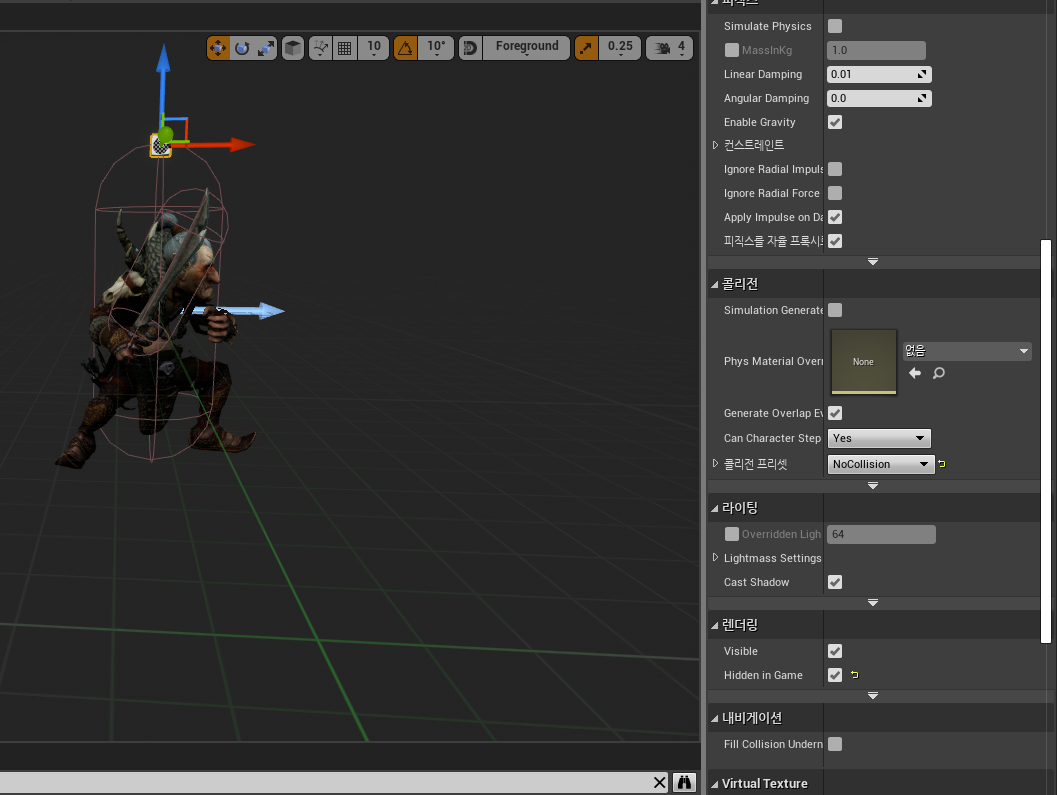Viewport: 1057px width, 795px height.
Task: Expand 콜리전 프리셋 details
Action: click(715, 463)
